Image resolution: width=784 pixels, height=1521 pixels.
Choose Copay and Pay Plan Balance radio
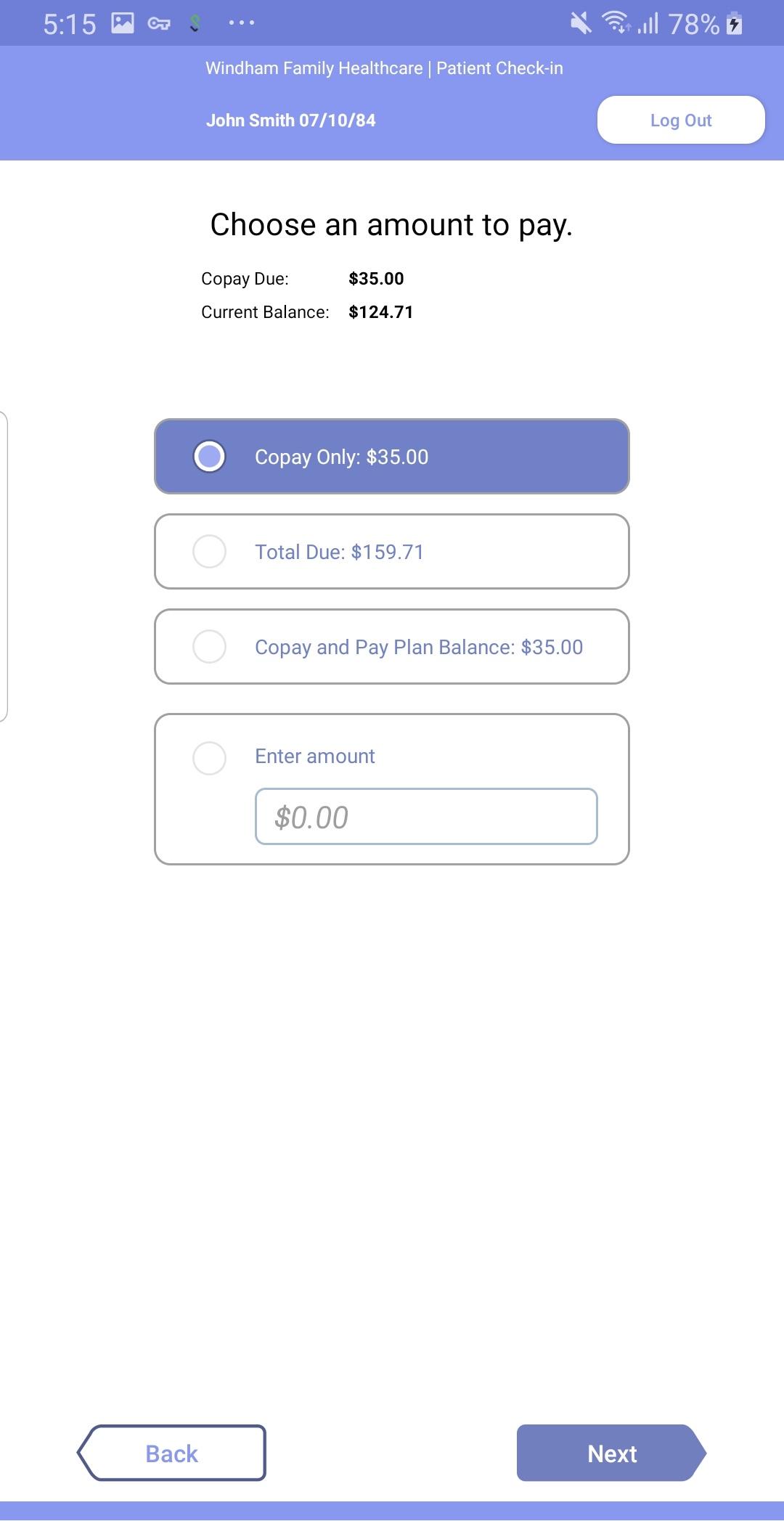point(209,647)
